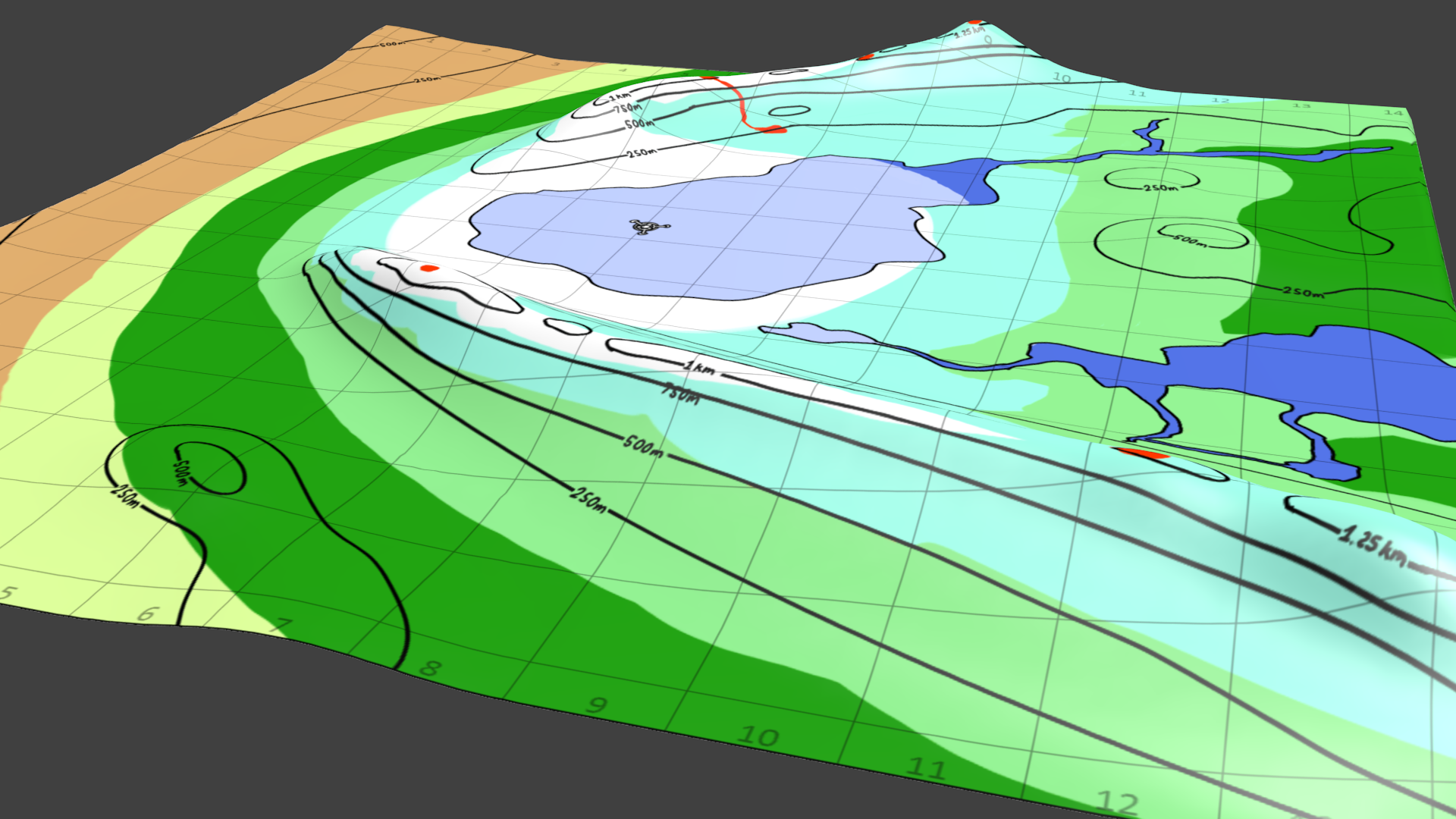Click grid number 12 at the bottom edge
The width and height of the screenshot is (1456, 819).
(x=1118, y=802)
